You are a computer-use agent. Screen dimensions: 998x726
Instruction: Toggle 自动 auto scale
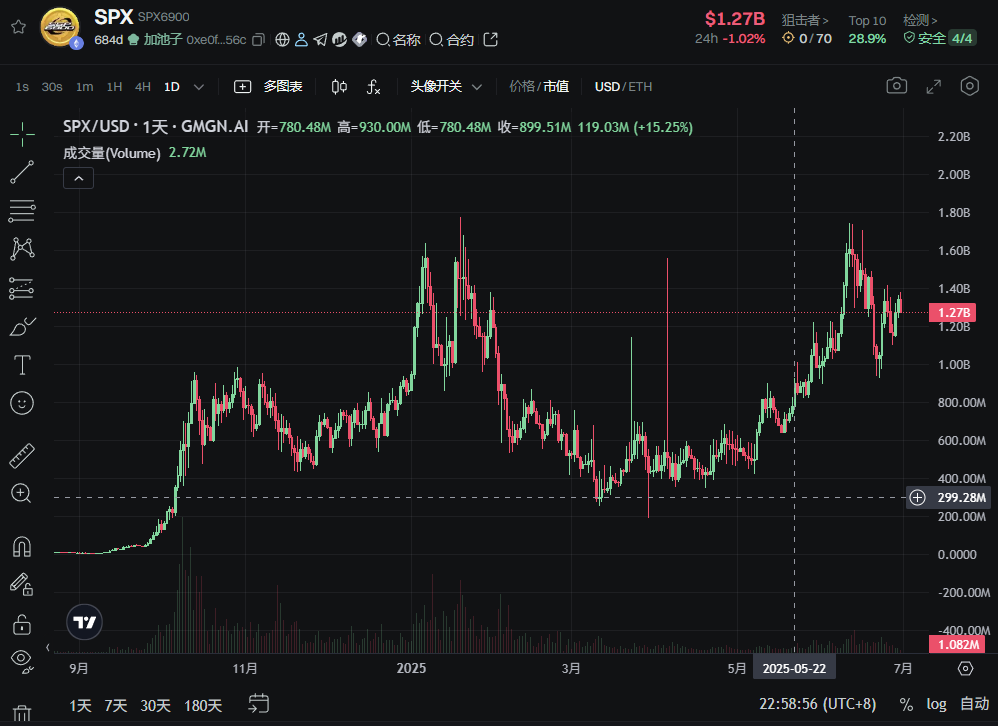(x=974, y=704)
